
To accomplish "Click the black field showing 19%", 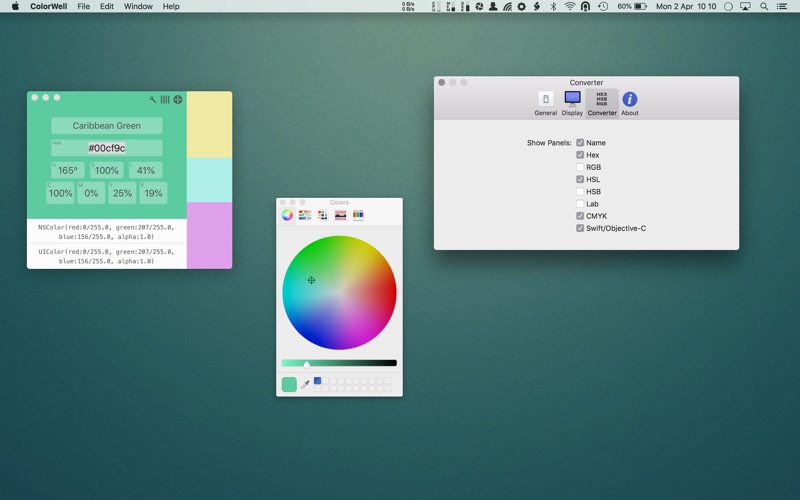I will pos(154,193).
